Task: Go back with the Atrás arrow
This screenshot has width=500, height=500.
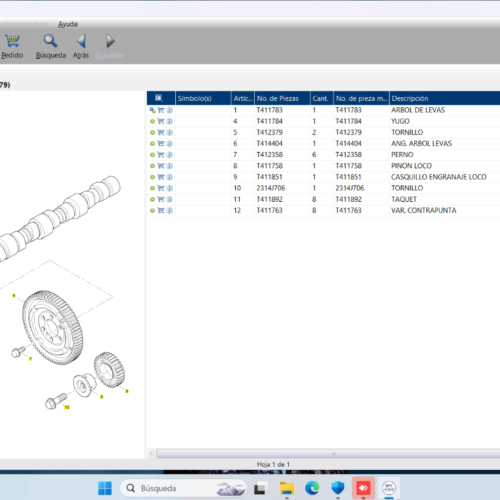Action: click(81, 46)
